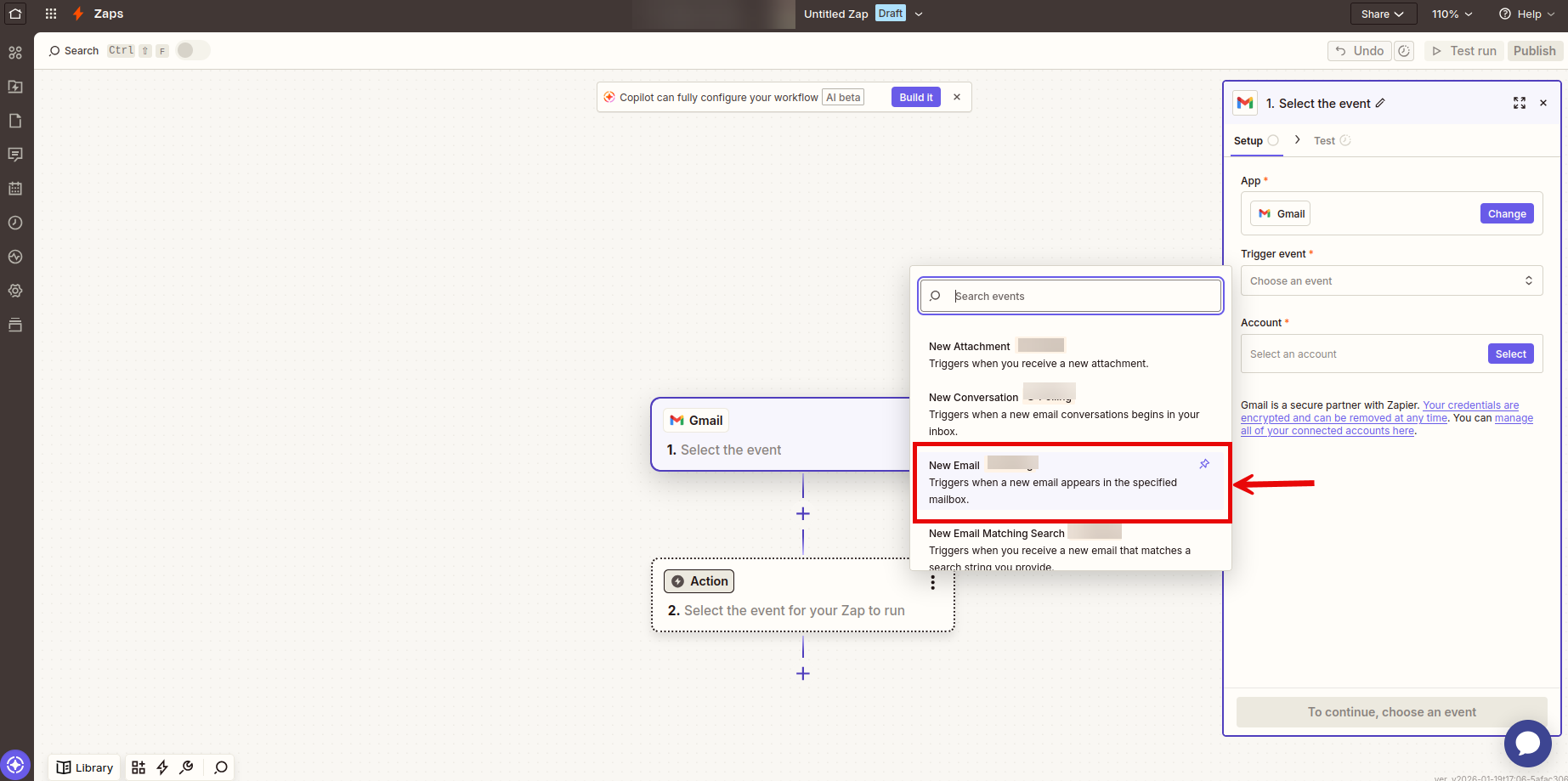Open the stacked layers sidebar icon

[15, 325]
